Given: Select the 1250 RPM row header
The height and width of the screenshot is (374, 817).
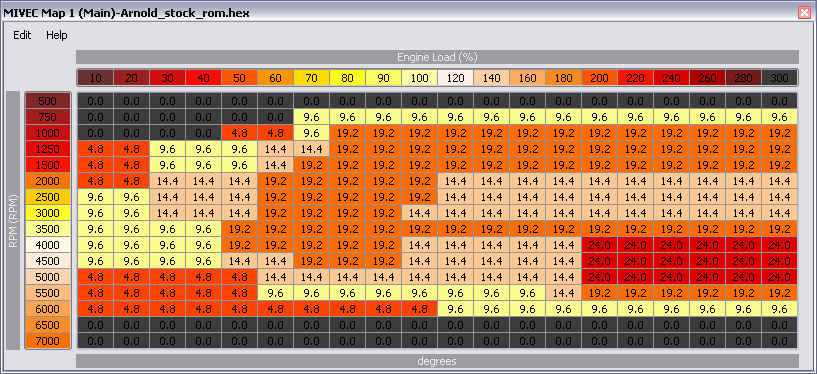Looking at the screenshot, I should click(47, 149).
